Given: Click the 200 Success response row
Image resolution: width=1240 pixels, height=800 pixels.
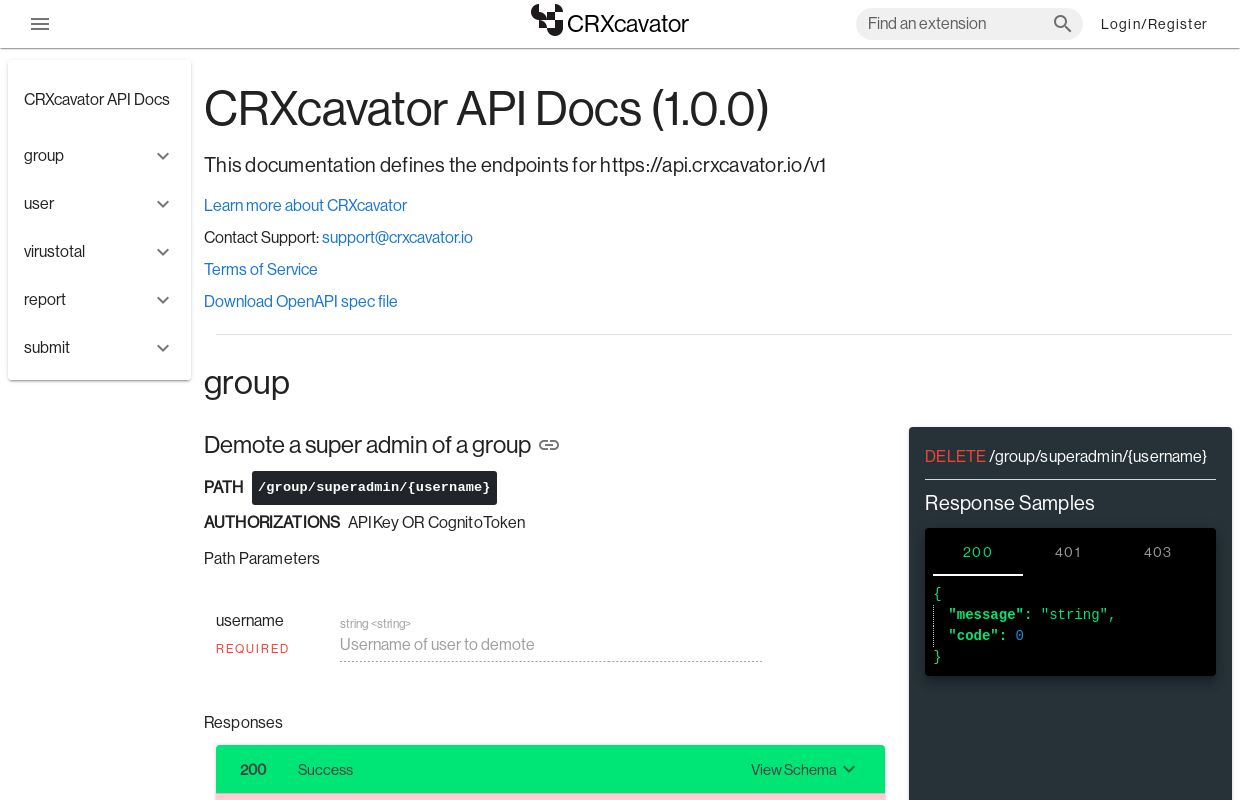Looking at the screenshot, I should click(550, 769).
